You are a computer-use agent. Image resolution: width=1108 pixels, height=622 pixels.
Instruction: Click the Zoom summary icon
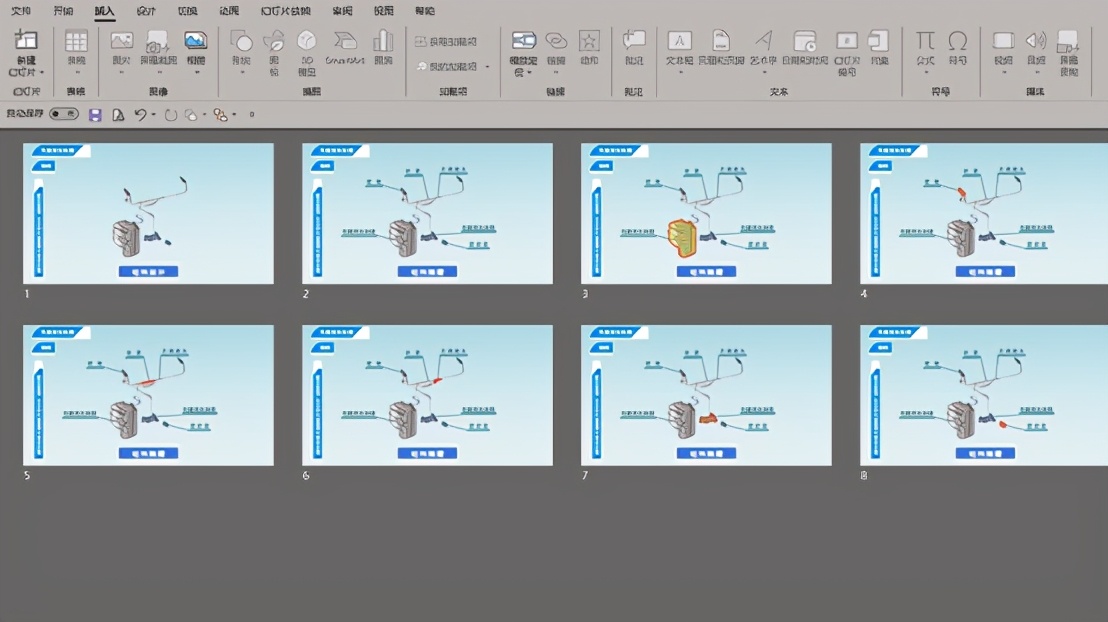pos(524,40)
